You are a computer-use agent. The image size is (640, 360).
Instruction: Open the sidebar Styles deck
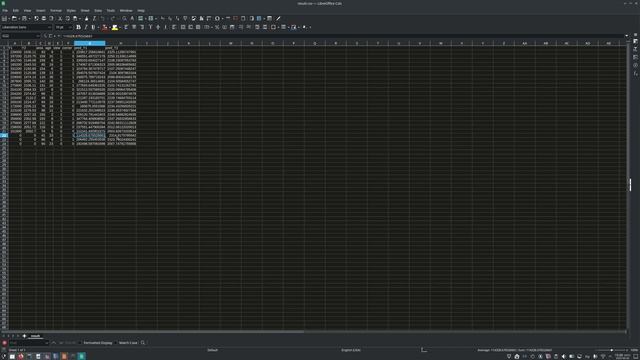pyautogui.click(x=636, y=49)
